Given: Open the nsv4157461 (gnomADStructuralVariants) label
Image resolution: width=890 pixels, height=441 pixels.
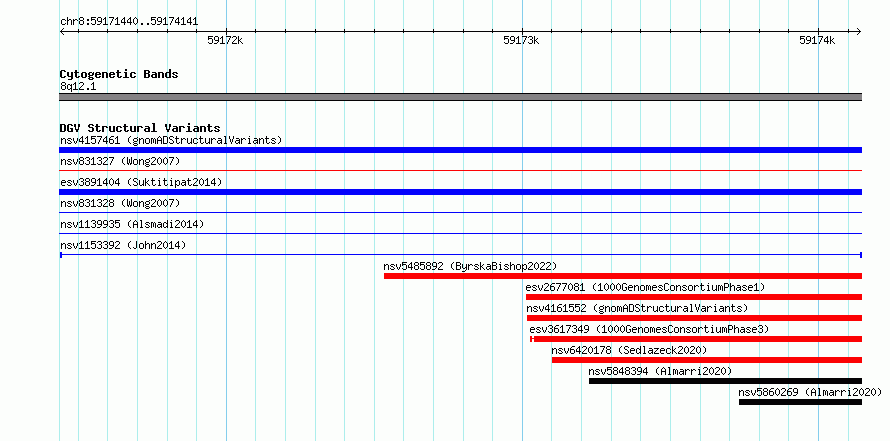Looking at the screenshot, I should tap(171, 140).
